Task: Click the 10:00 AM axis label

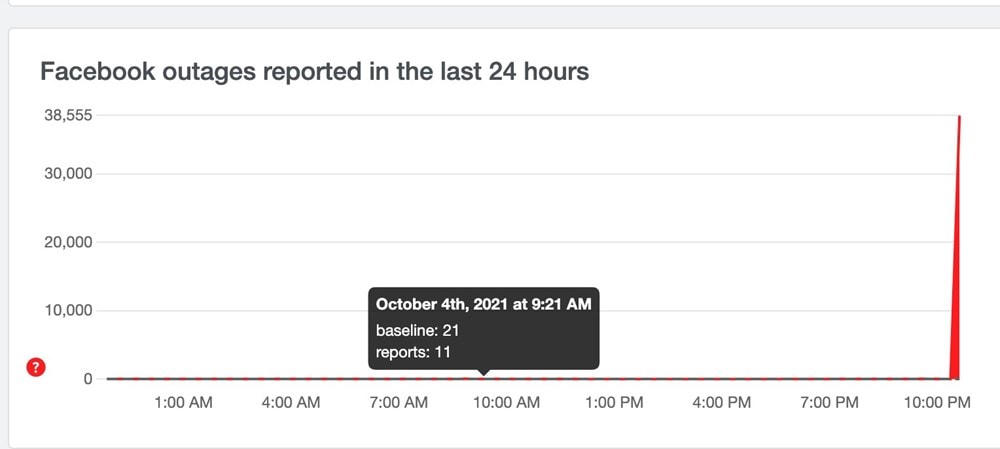Action: pos(505,403)
